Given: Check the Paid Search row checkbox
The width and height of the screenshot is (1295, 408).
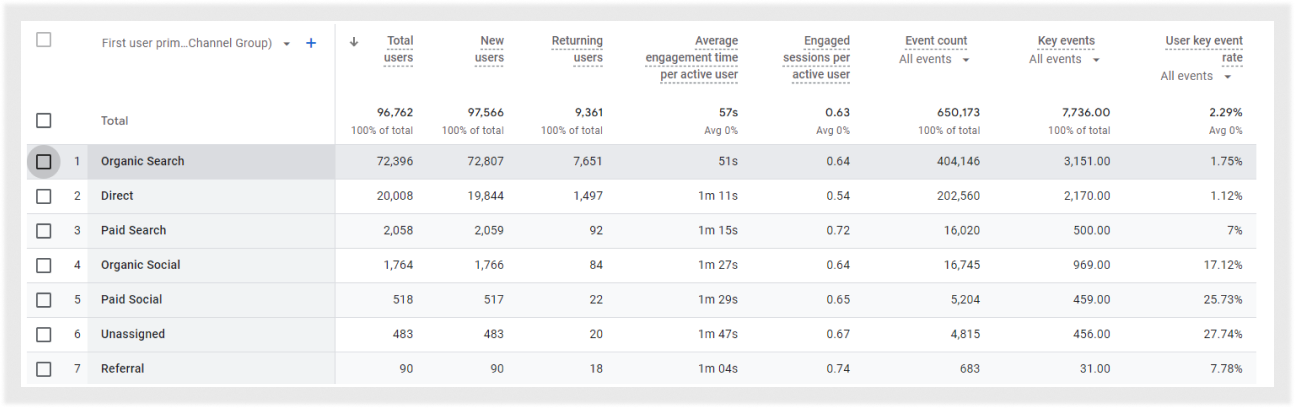Looking at the screenshot, I should [x=44, y=231].
